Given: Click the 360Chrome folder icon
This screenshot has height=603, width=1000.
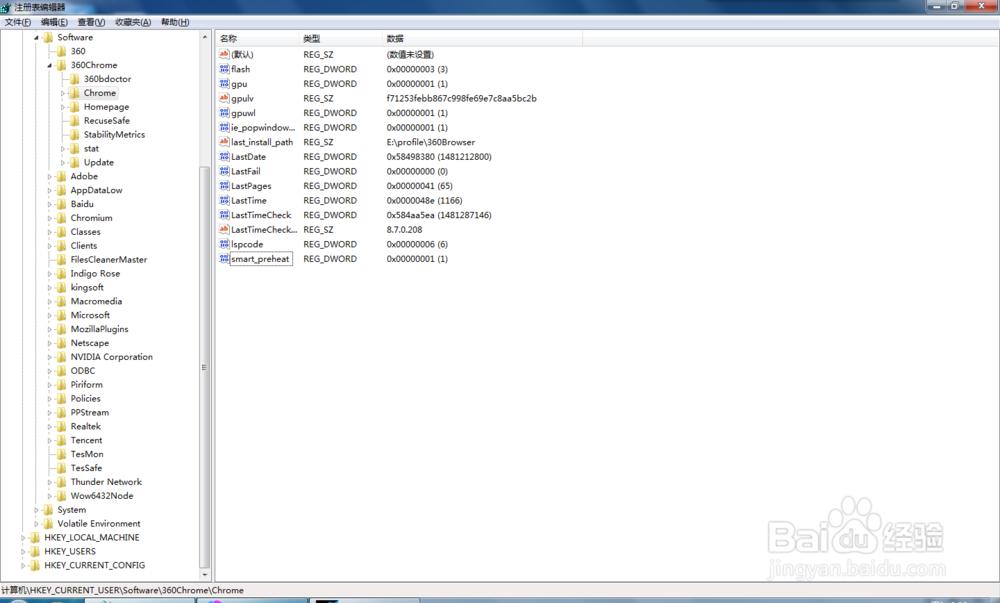Looking at the screenshot, I should pyautogui.click(x=62, y=65).
